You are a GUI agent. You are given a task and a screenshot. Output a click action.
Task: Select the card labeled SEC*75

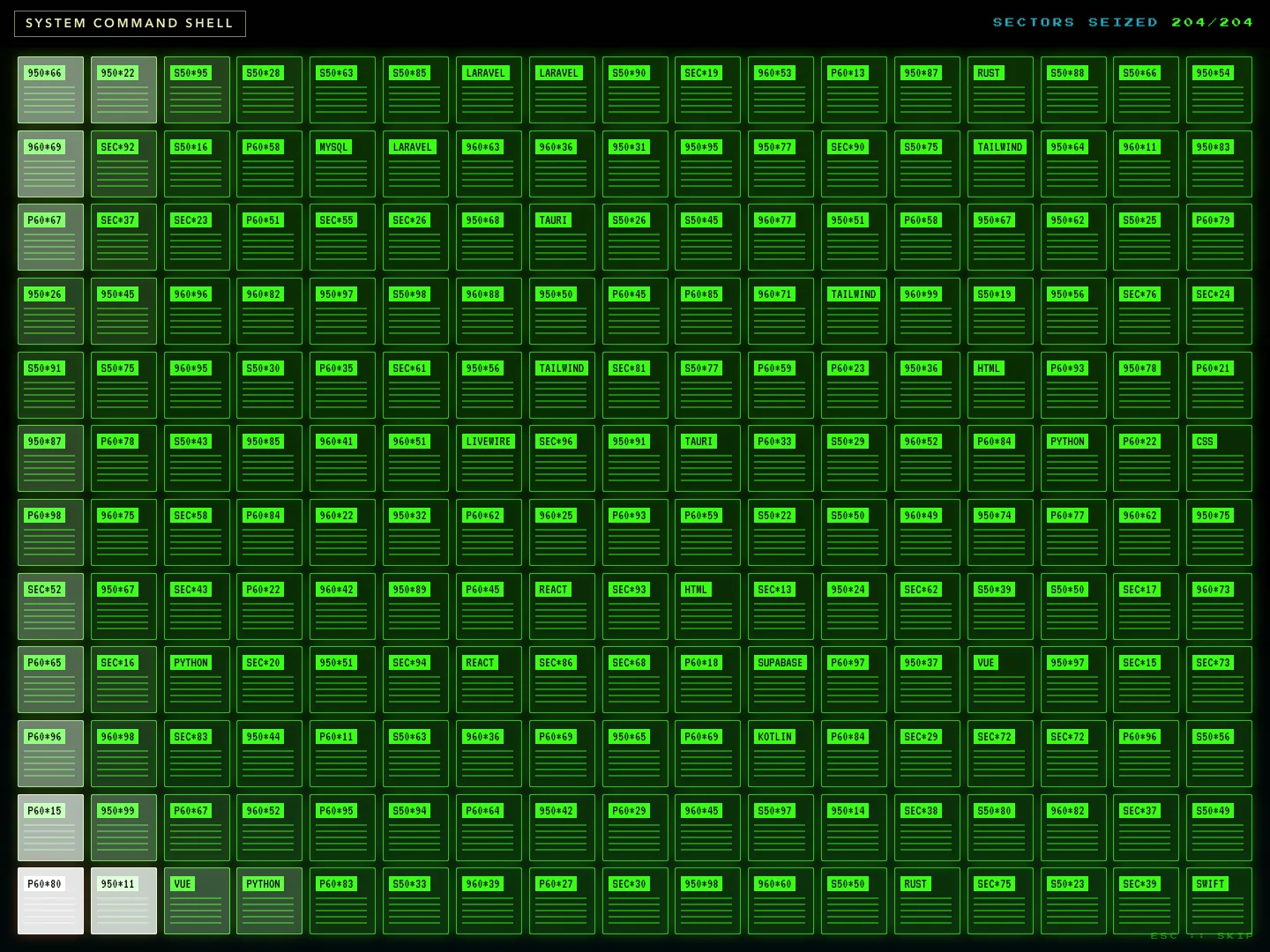[x=1000, y=901]
